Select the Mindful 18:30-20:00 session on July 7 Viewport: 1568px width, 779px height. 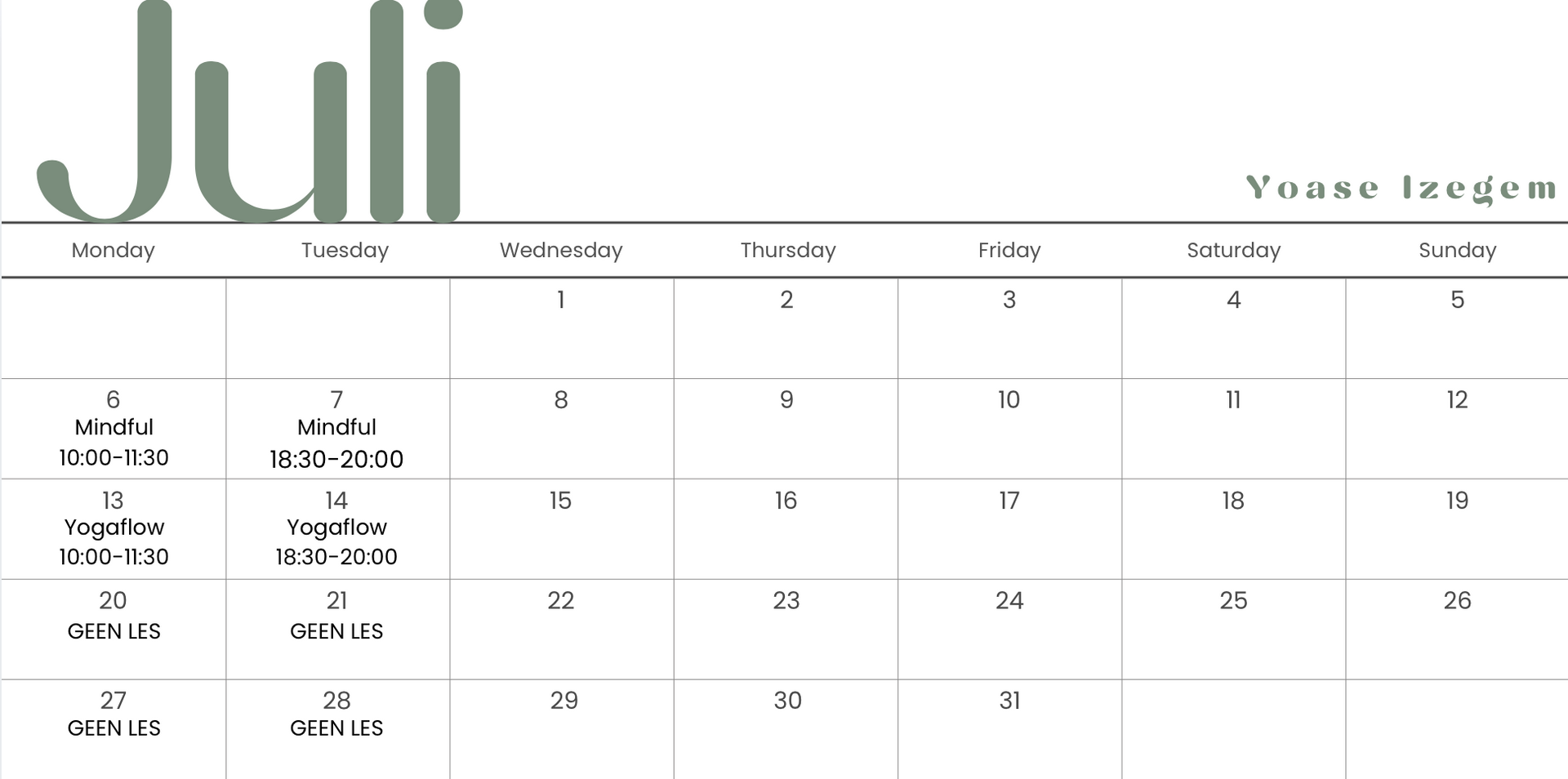[x=336, y=443]
